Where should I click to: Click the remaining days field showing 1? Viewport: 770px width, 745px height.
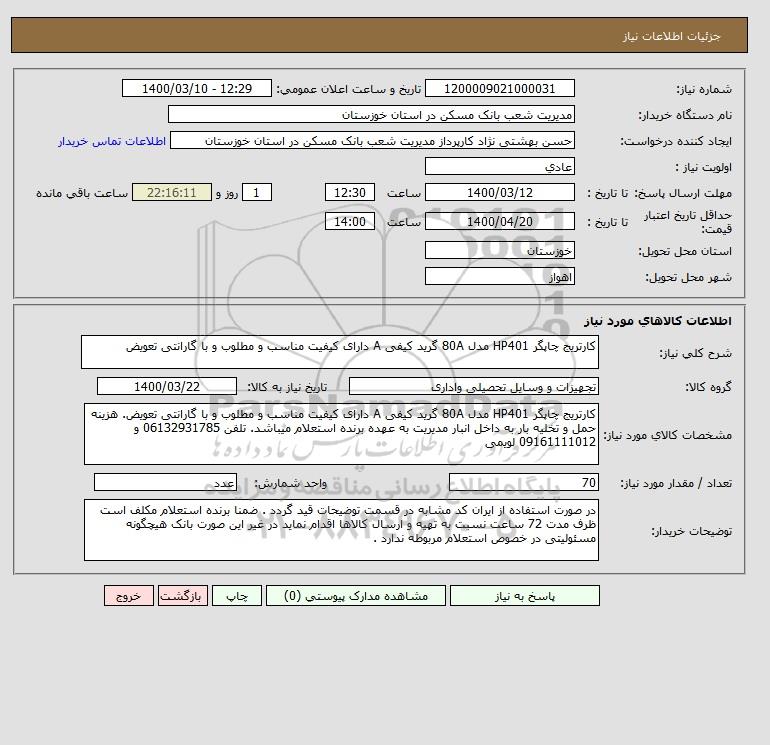[256, 193]
